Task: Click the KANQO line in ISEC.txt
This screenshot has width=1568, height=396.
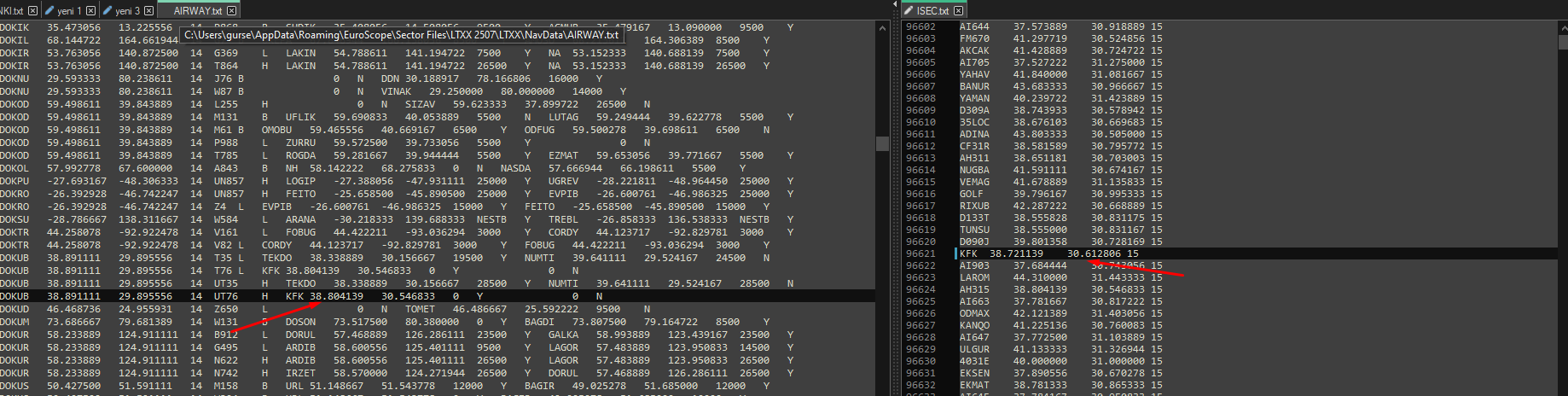Action: pyautogui.click(x=1060, y=325)
